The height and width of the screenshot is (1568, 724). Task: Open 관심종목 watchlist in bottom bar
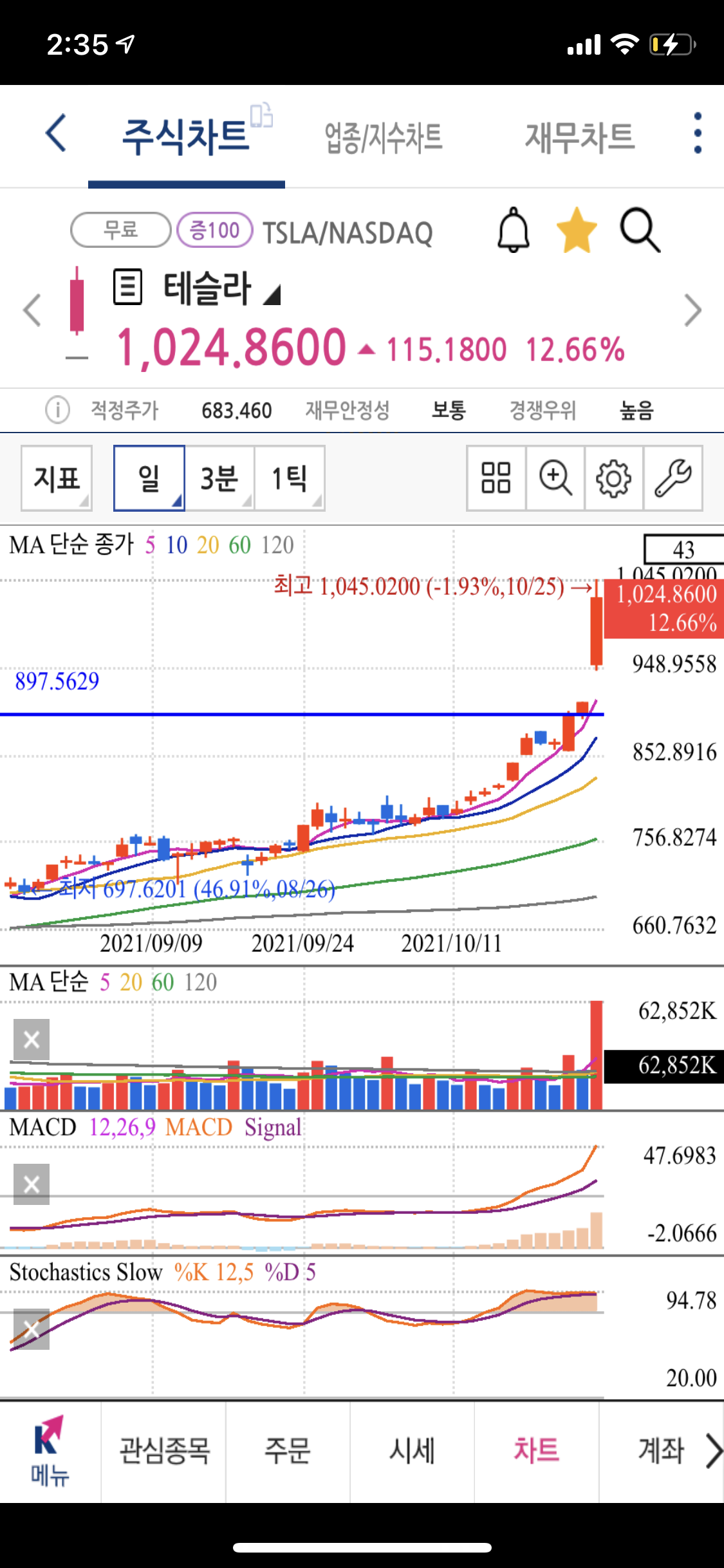point(164,1451)
